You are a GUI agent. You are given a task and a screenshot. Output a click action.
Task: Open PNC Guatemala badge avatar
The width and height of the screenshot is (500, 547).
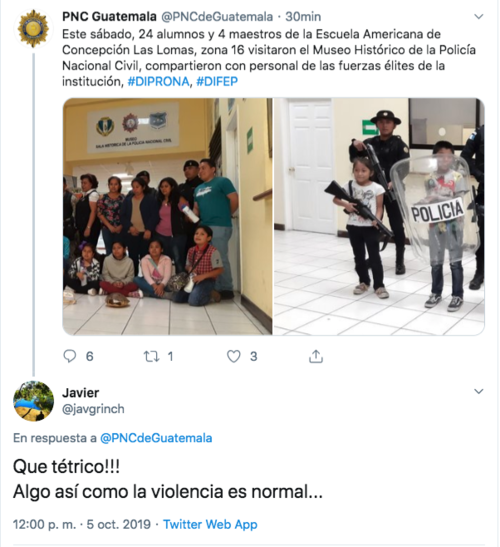coord(33,29)
